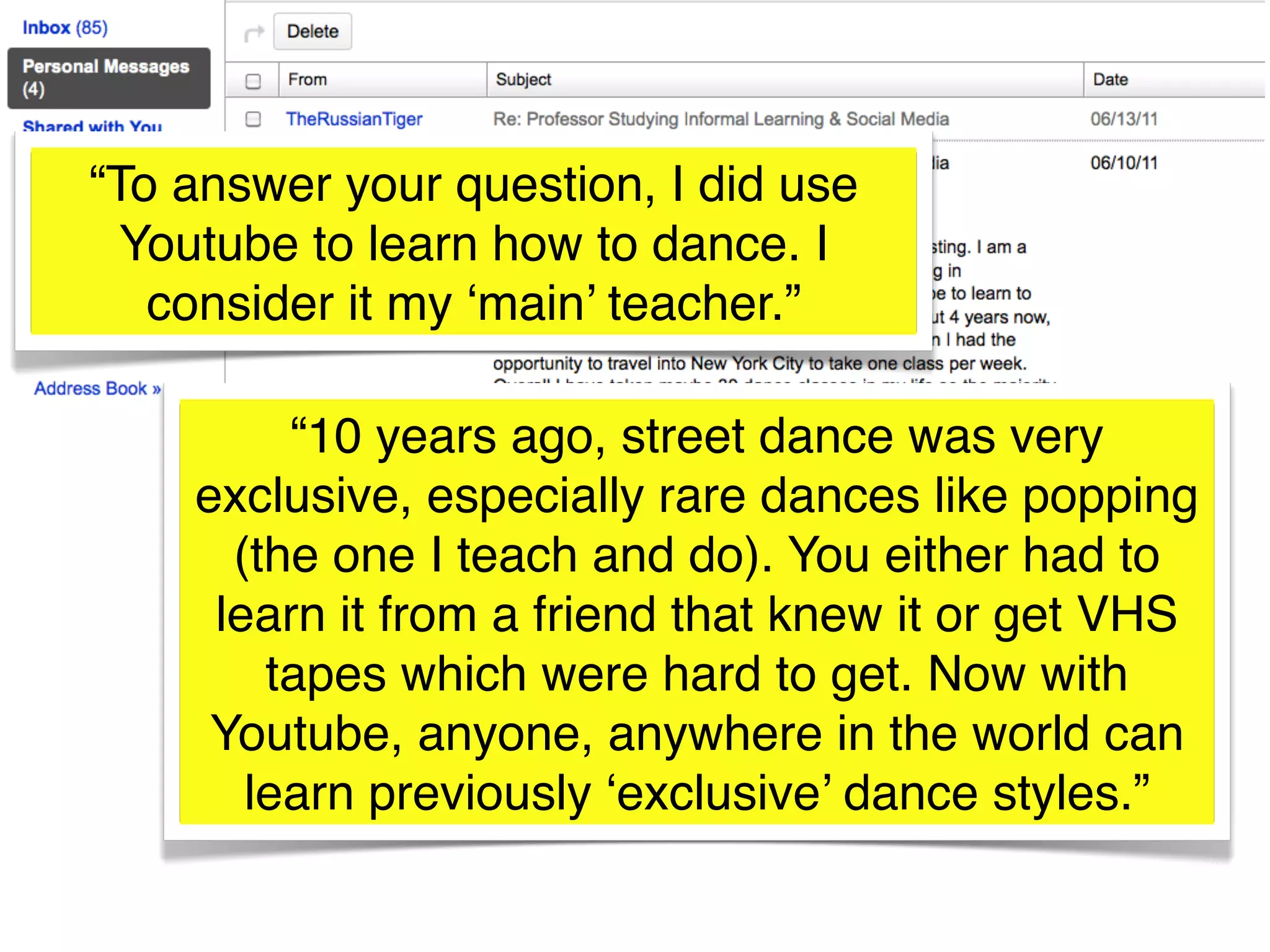Sort messages by the From column header
Image resolution: width=1270 pixels, height=952 pixels.
(308, 80)
